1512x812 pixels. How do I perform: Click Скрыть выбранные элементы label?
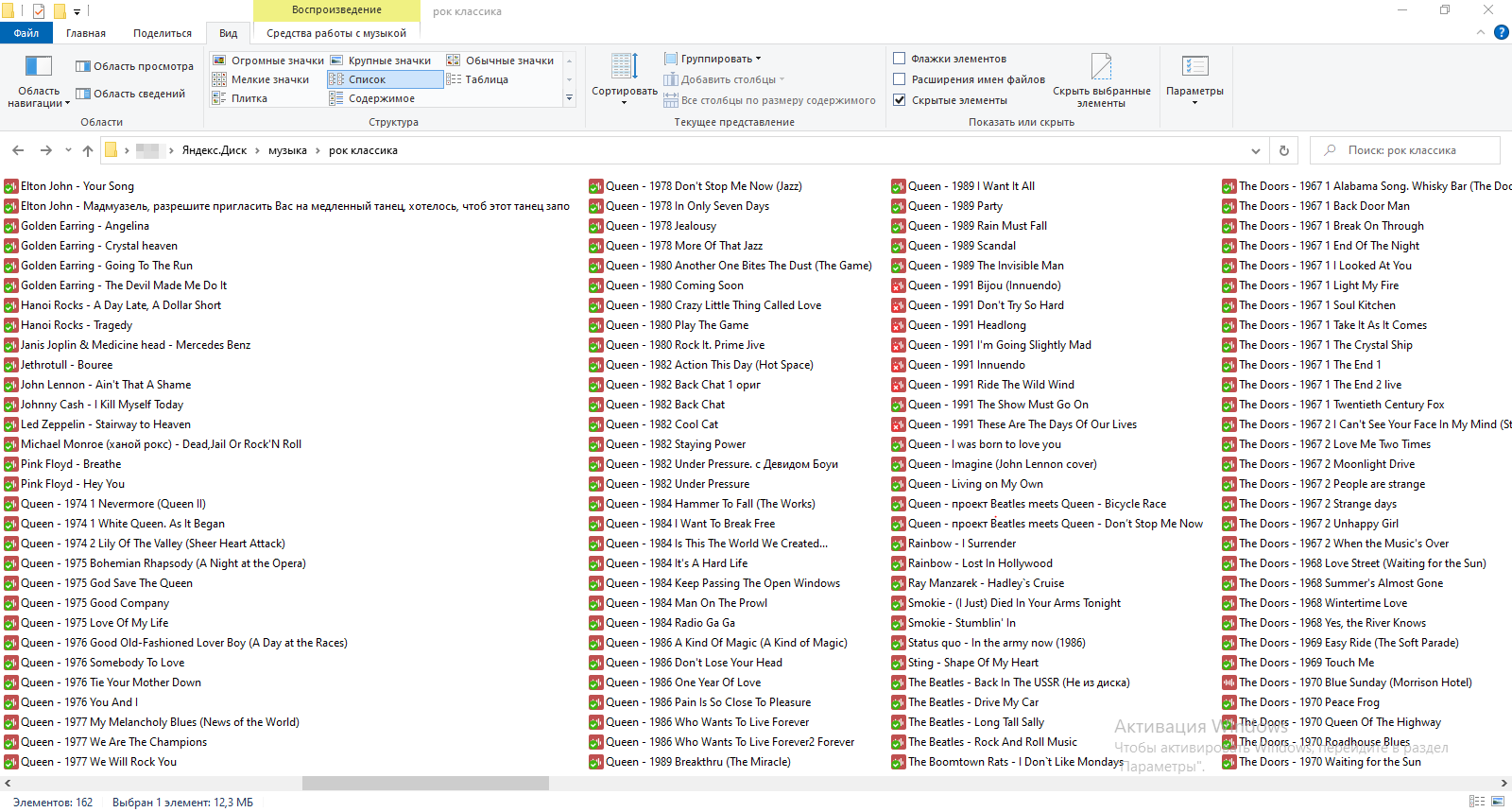tap(1102, 97)
